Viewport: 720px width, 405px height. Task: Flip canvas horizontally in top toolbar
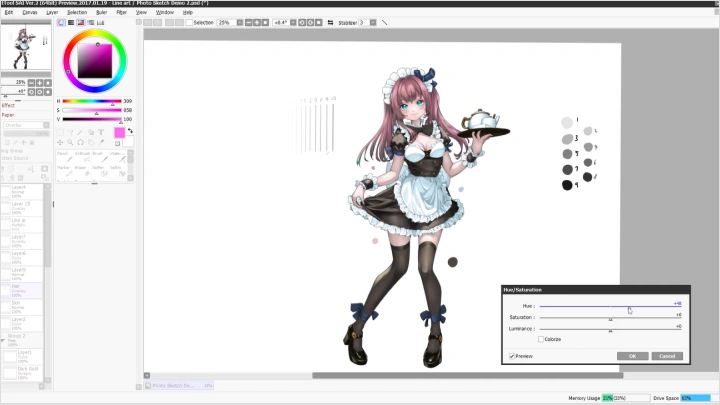tap(330, 22)
